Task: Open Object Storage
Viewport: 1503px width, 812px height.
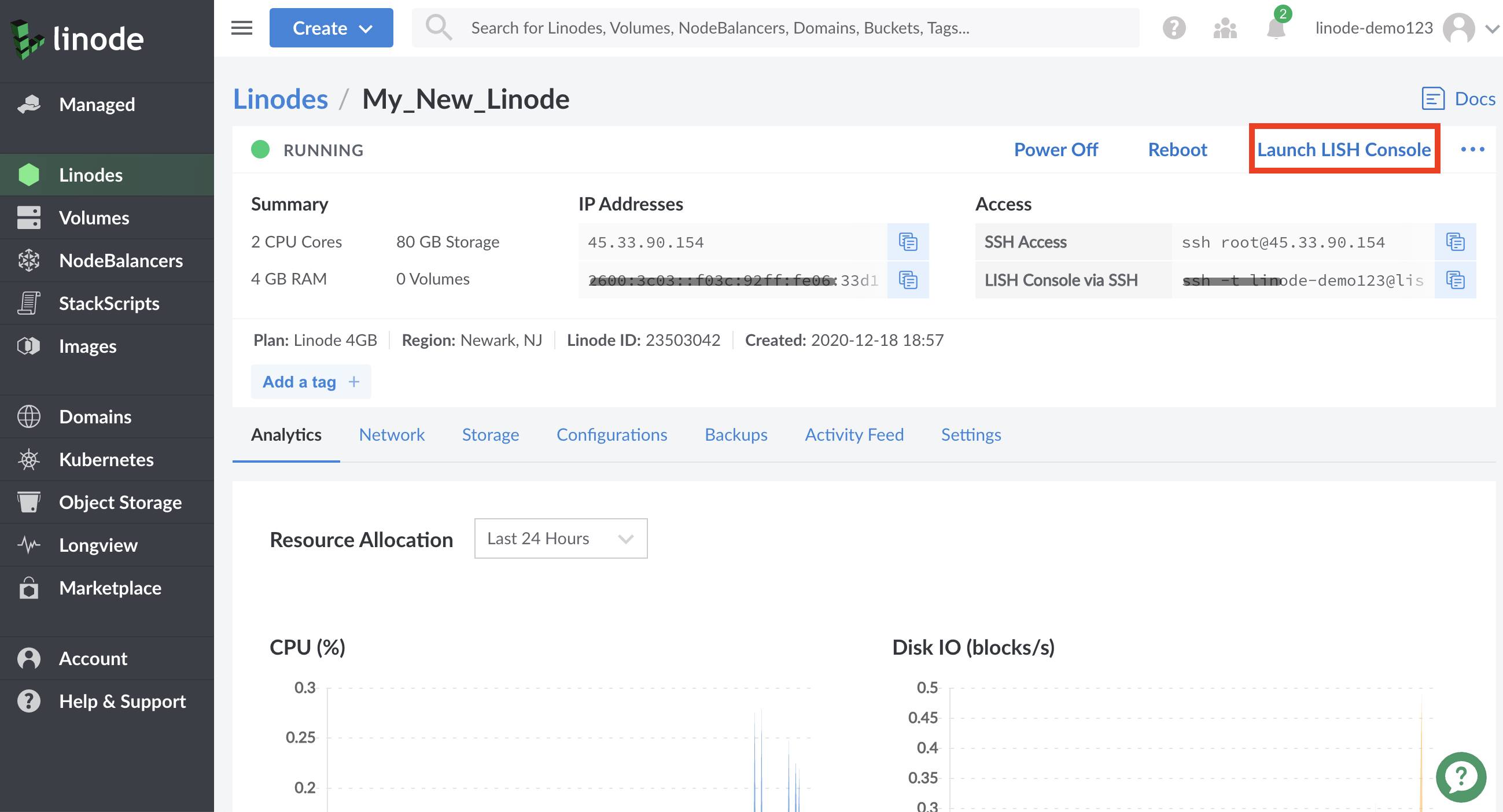Action: [x=120, y=502]
